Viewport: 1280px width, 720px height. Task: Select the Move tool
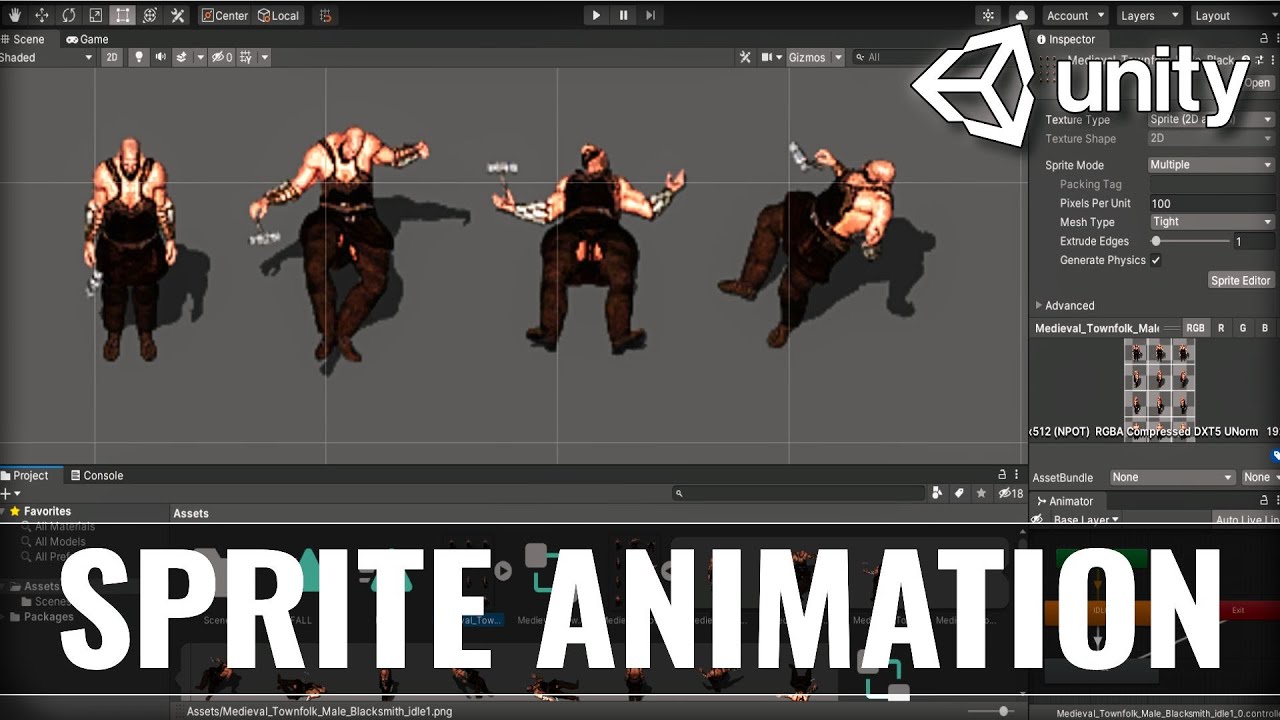point(40,15)
